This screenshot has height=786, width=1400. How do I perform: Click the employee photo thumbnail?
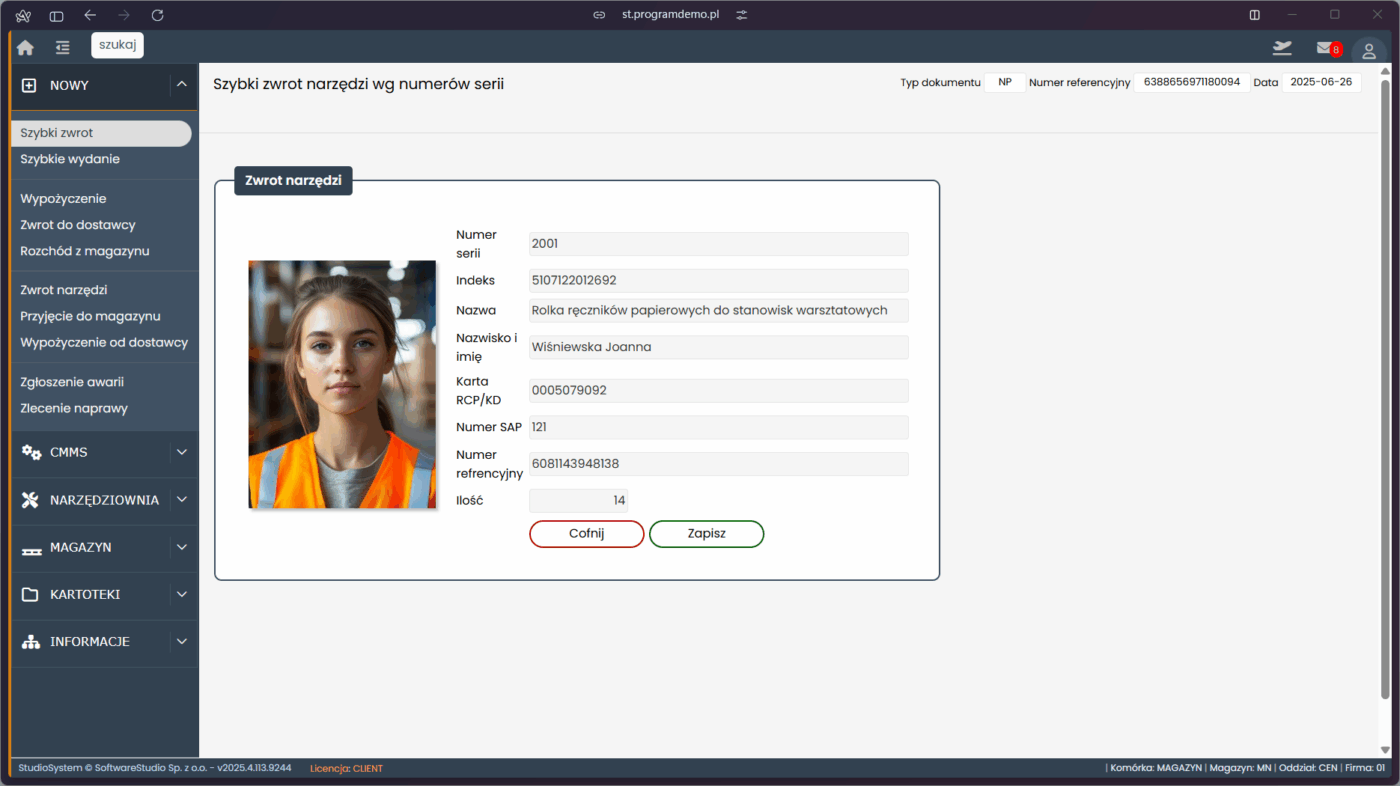[342, 384]
